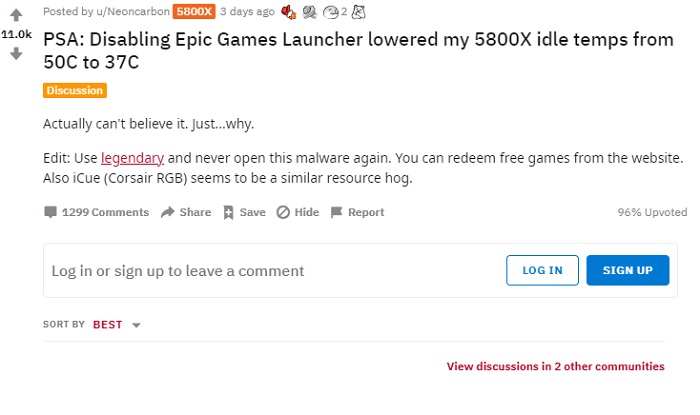
Task: Click the second gray award icon
Action: click(309, 12)
